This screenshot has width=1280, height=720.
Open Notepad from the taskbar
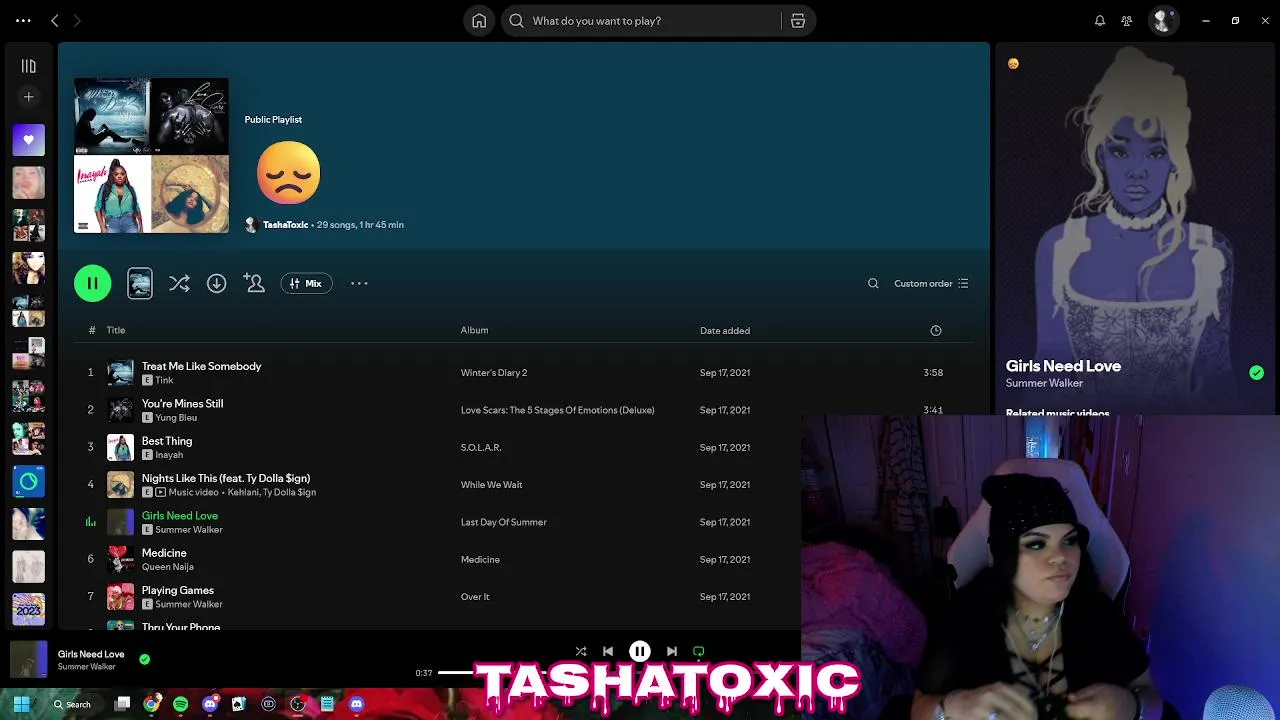(327, 704)
